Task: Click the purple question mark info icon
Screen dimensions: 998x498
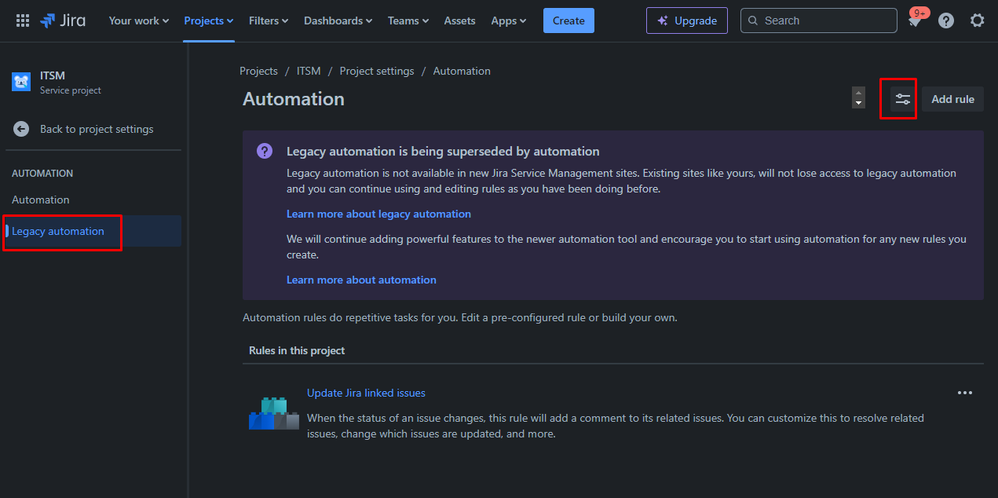Action: (264, 151)
